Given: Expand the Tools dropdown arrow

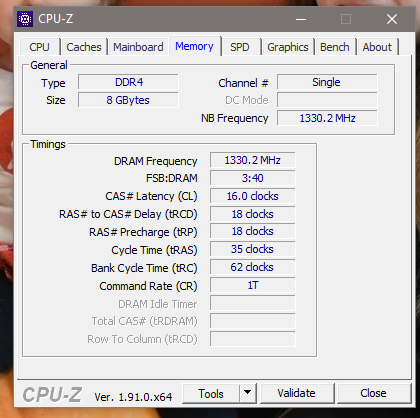Looking at the screenshot, I should (x=248, y=394).
